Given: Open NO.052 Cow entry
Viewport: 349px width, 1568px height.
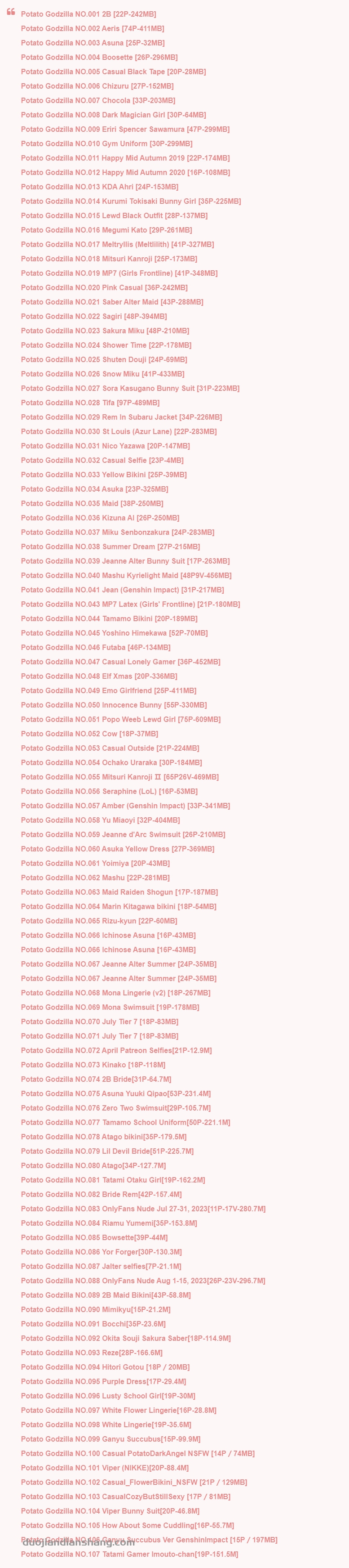Looking at the screenshot, I should click(89, 734).
